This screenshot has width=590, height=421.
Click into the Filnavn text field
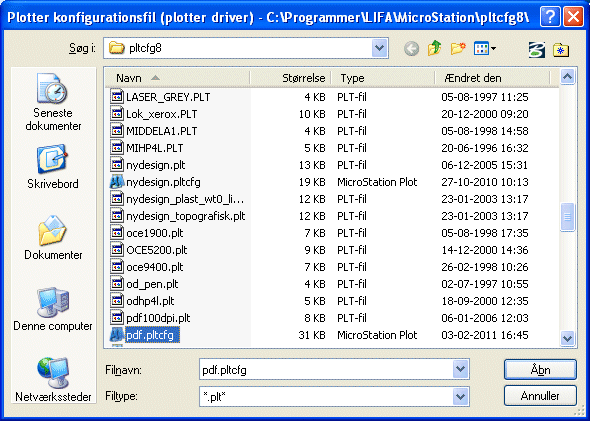[326, 370]
